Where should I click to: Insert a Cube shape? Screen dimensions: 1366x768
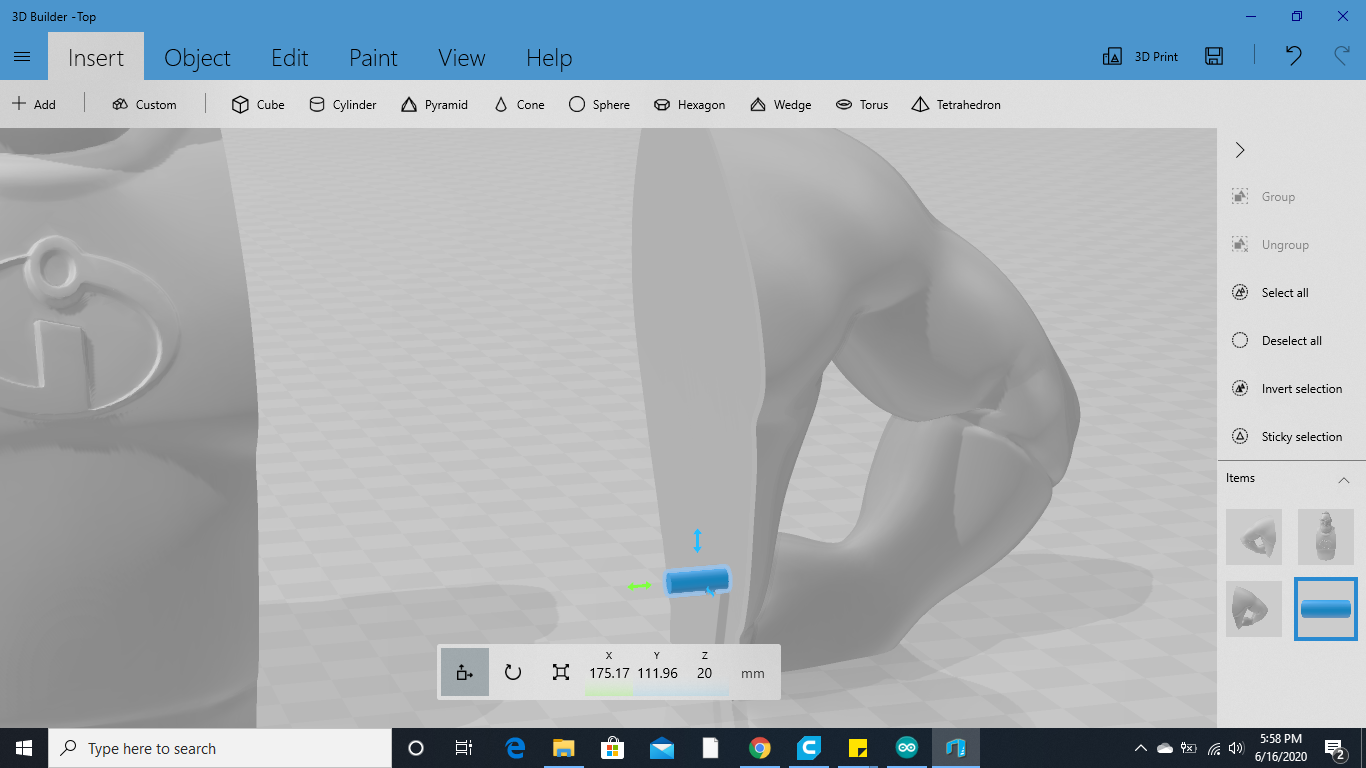pyautogui.click(x=257, y=104)
